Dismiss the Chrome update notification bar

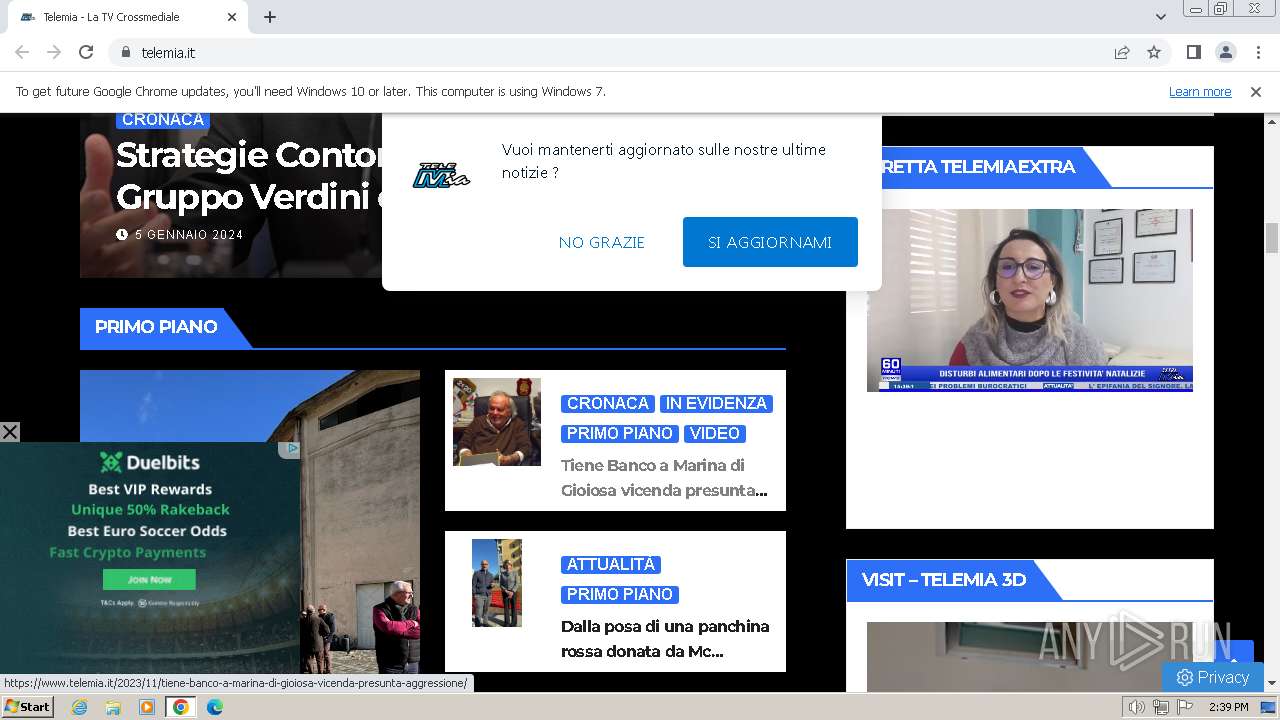point(1256,91)
